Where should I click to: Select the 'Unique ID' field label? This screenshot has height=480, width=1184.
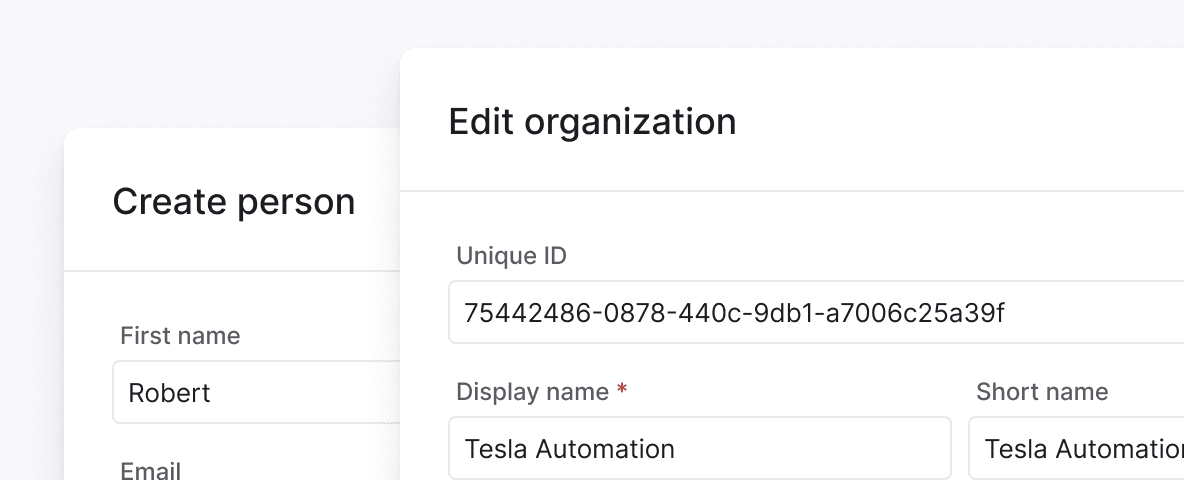pyautogui.click(x=511, y=256)
